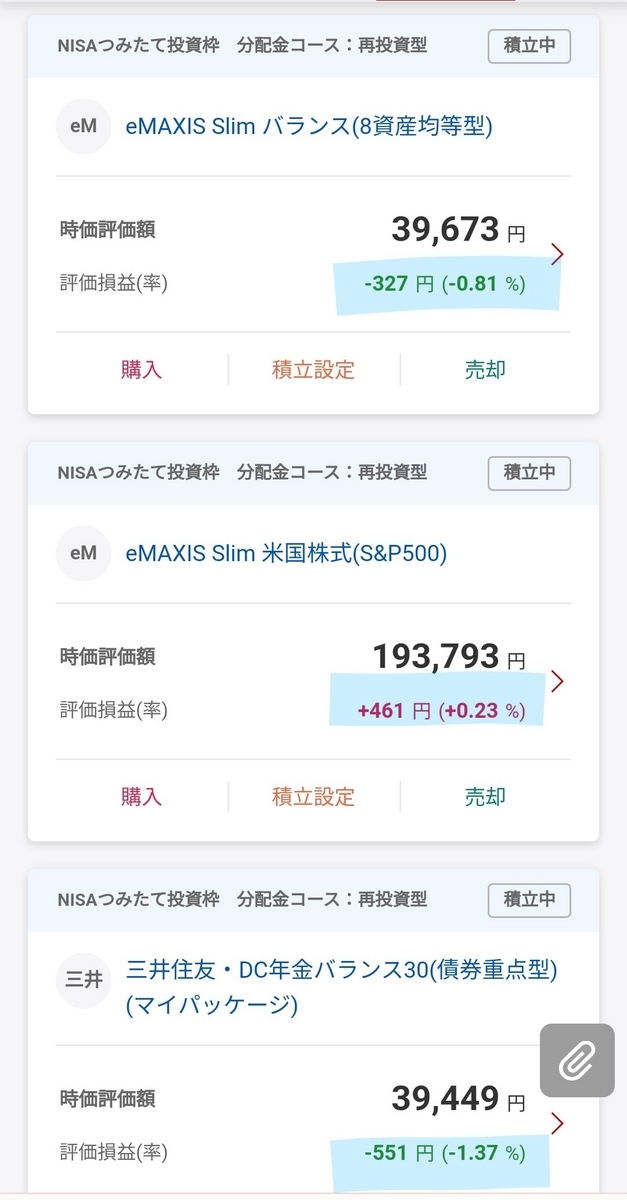Tap 積立中 badge on the 三井住友 card
The image size is (627, 1200).
529,899
